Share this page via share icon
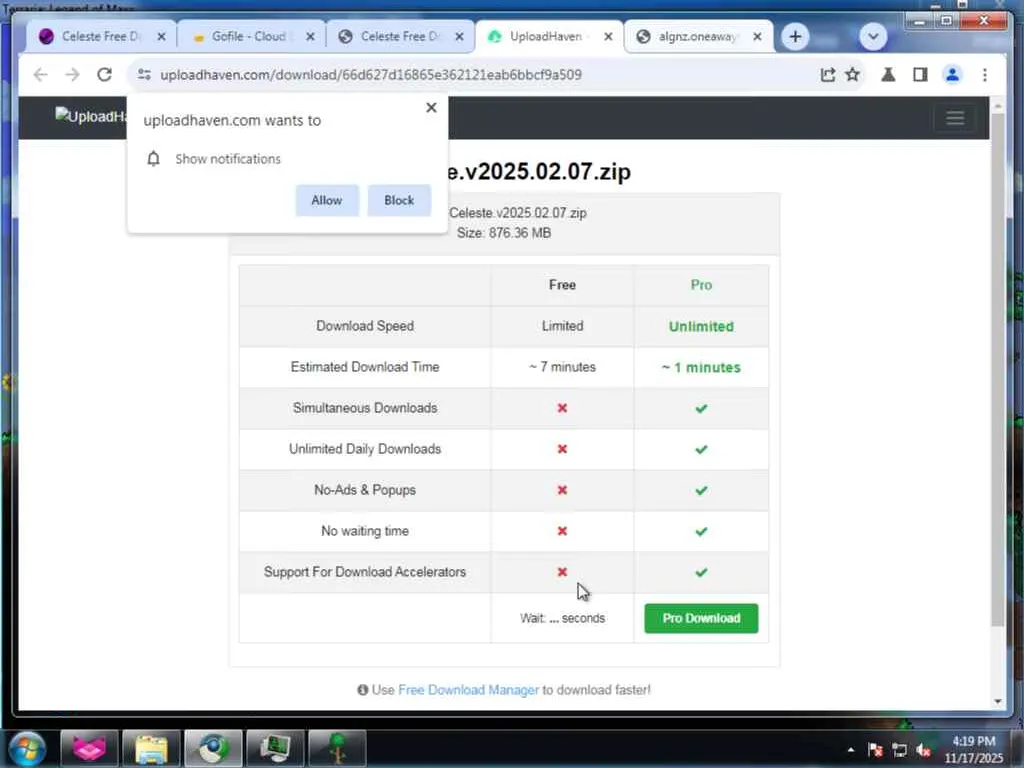Viewport: 1024px width, 768px height. click(x=827, y=74)
